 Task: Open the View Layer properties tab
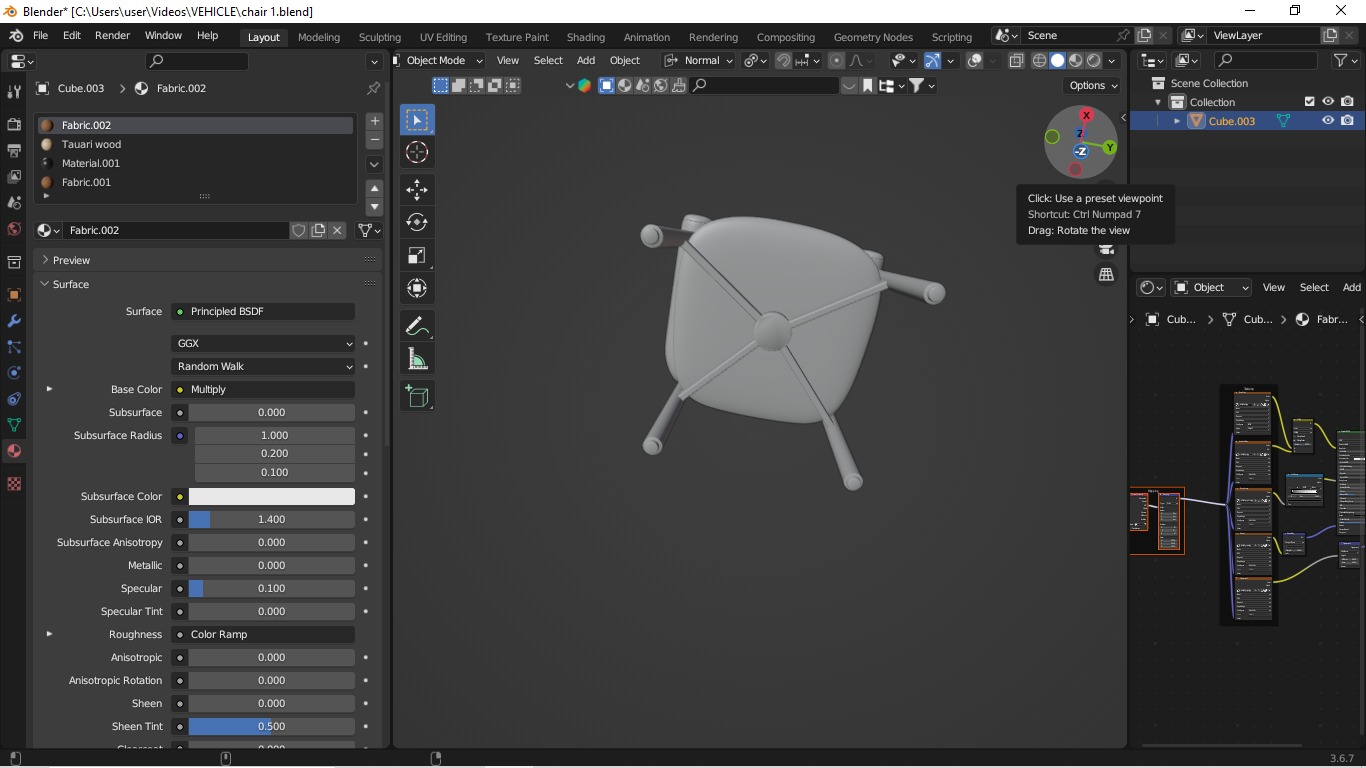(x=14, y=177)
